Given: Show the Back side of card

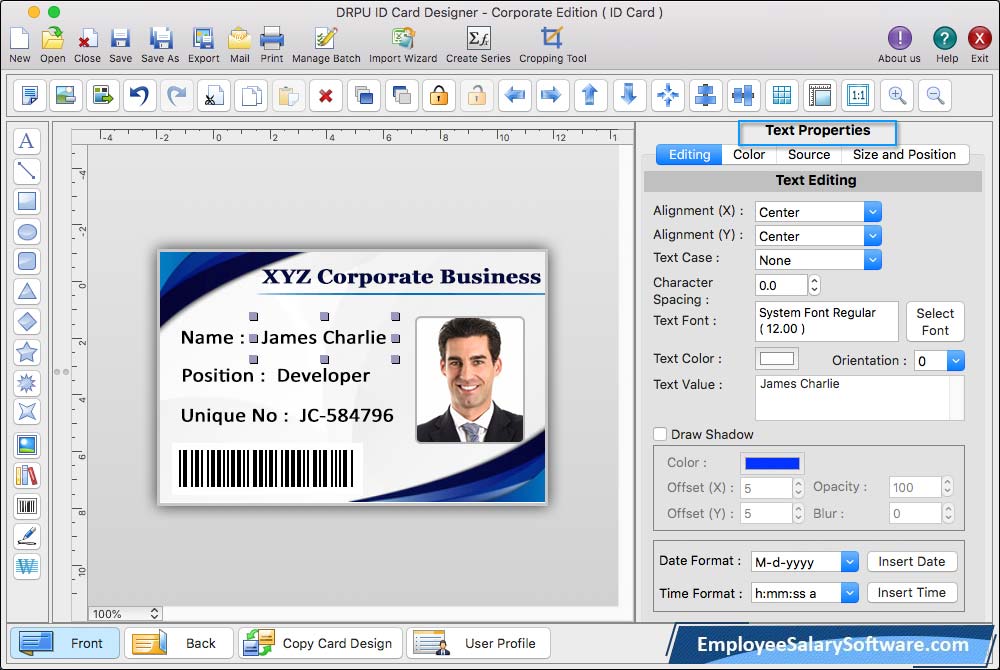Looking at the screenshot, I should [x=179, y=643].
